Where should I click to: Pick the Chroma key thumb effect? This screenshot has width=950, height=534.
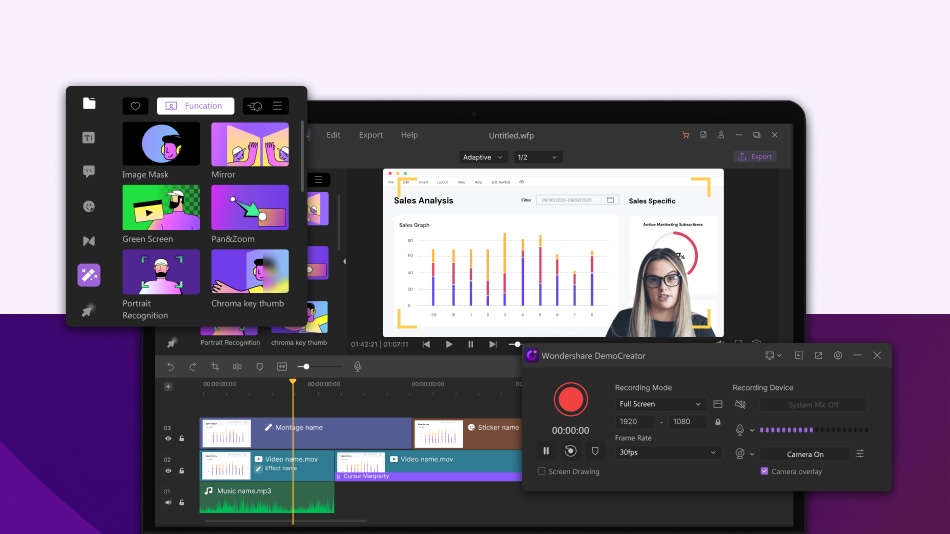tap(250, 272)
